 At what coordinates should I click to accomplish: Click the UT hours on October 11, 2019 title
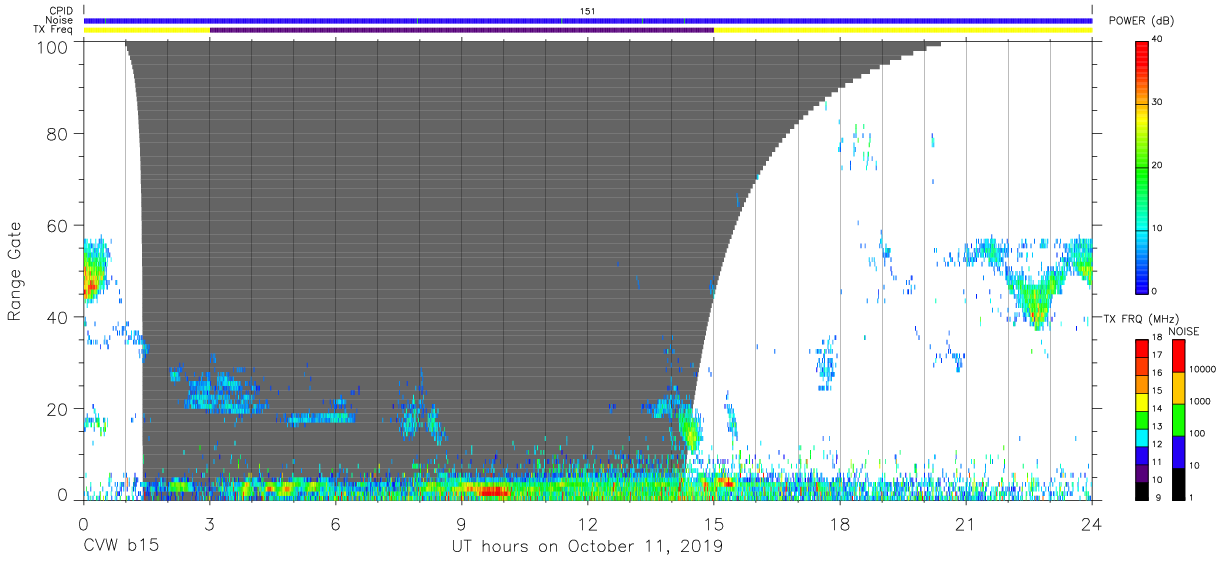point(587,547)
